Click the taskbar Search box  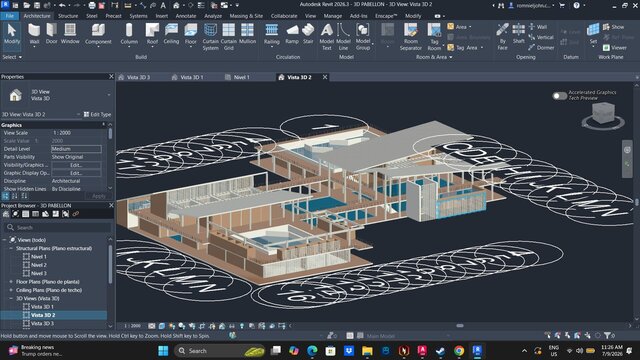coord(219,351)
